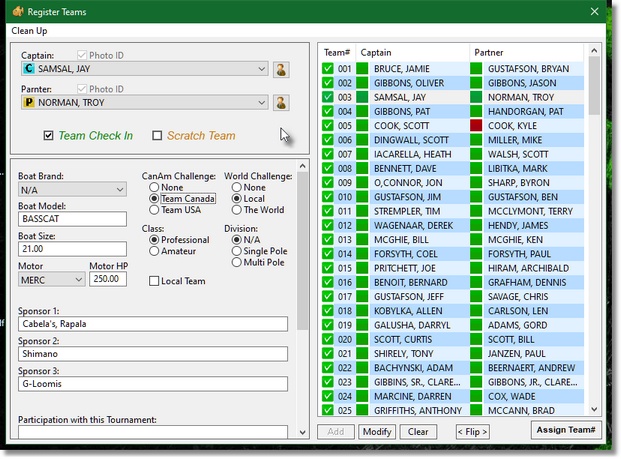Click the red status square for COOK, KYLE
This screenshot has height=459, width=621.
click(x=477, y=127)
